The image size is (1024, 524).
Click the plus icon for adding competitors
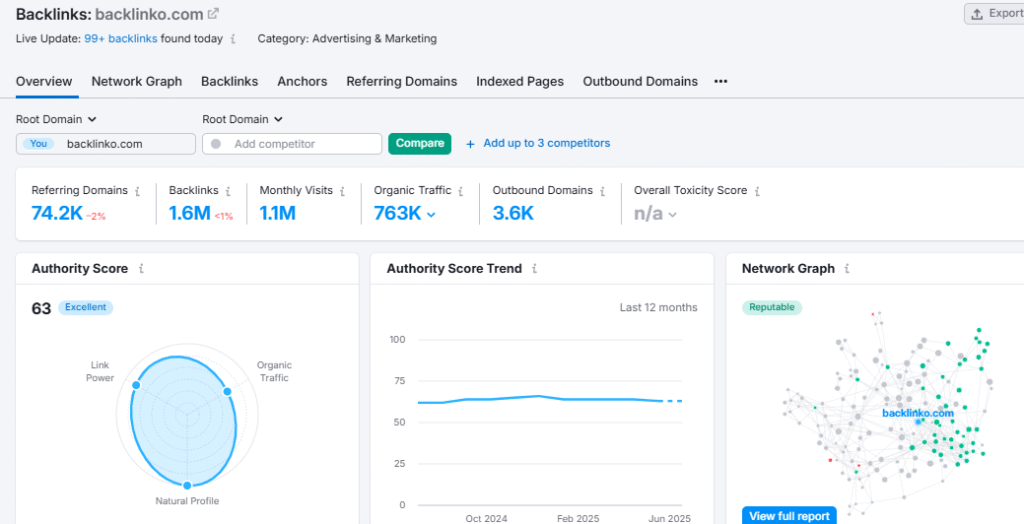[x=470, y=144]
